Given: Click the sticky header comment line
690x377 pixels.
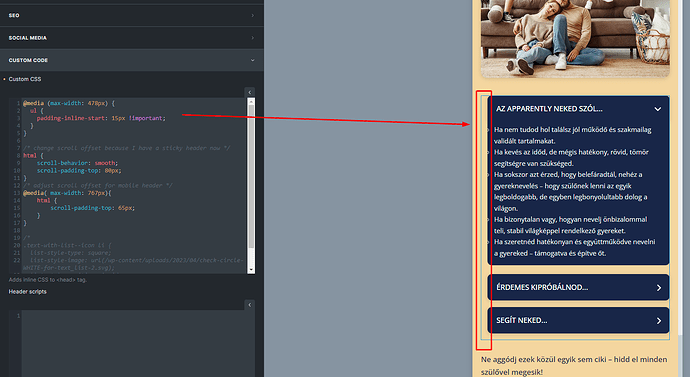Looking at the screenshot, I should click(126, 148).
